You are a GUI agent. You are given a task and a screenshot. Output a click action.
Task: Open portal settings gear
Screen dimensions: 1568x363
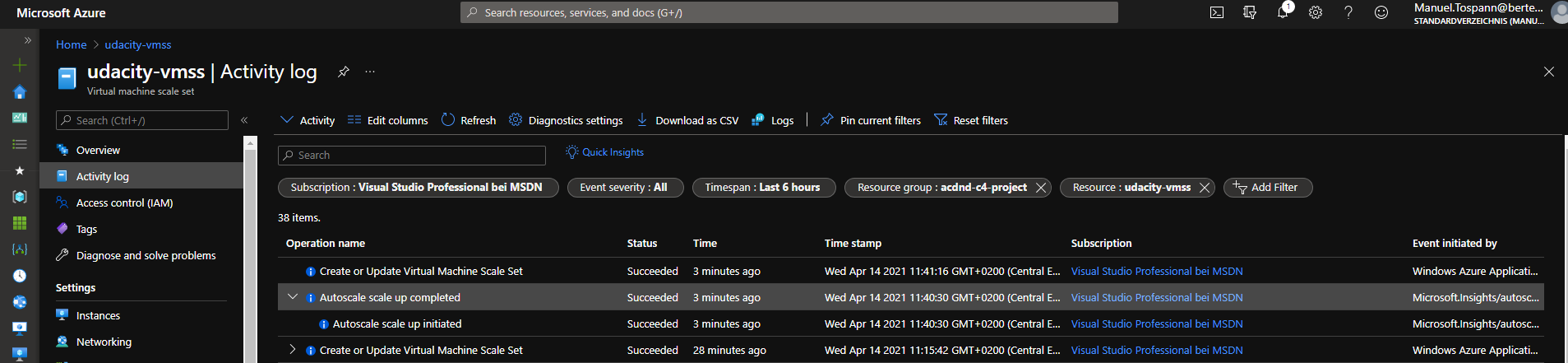tap(1316, 12)
